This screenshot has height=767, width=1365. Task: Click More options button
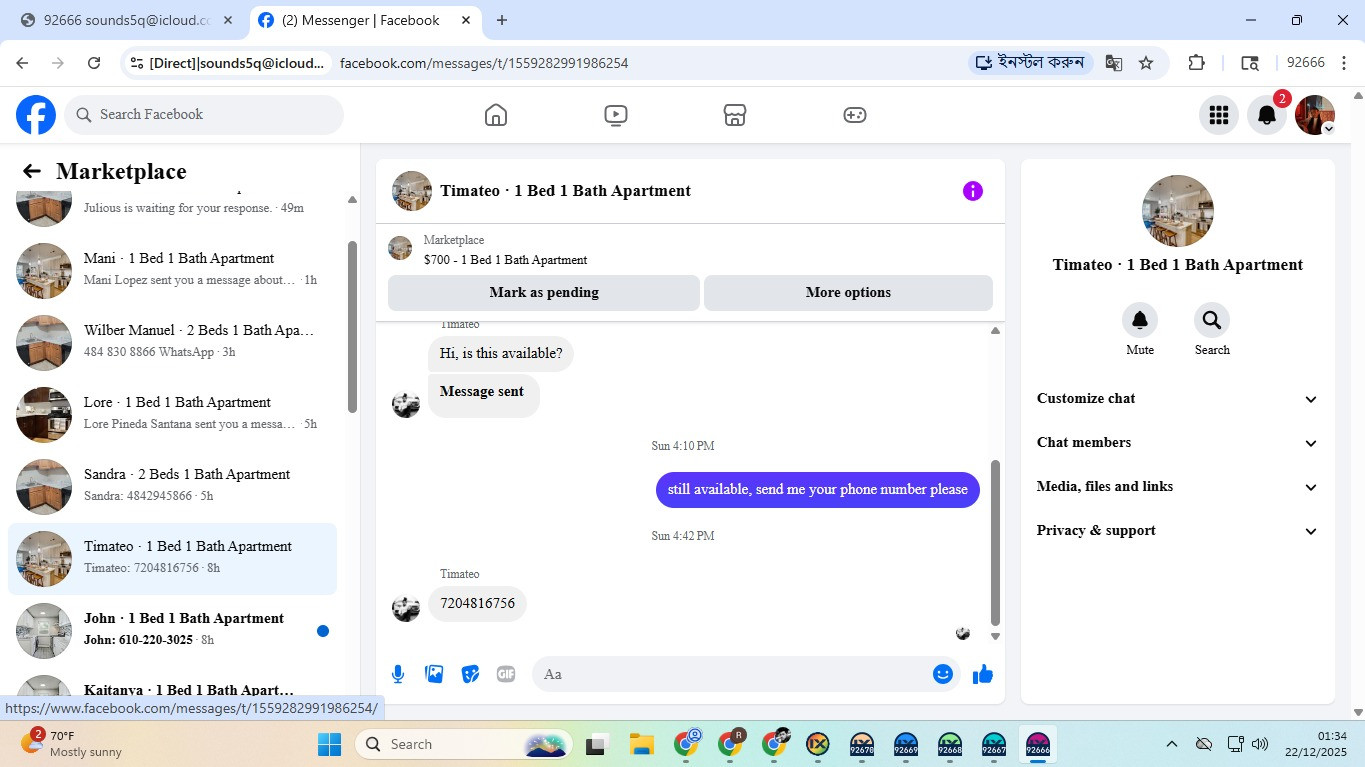848,293
